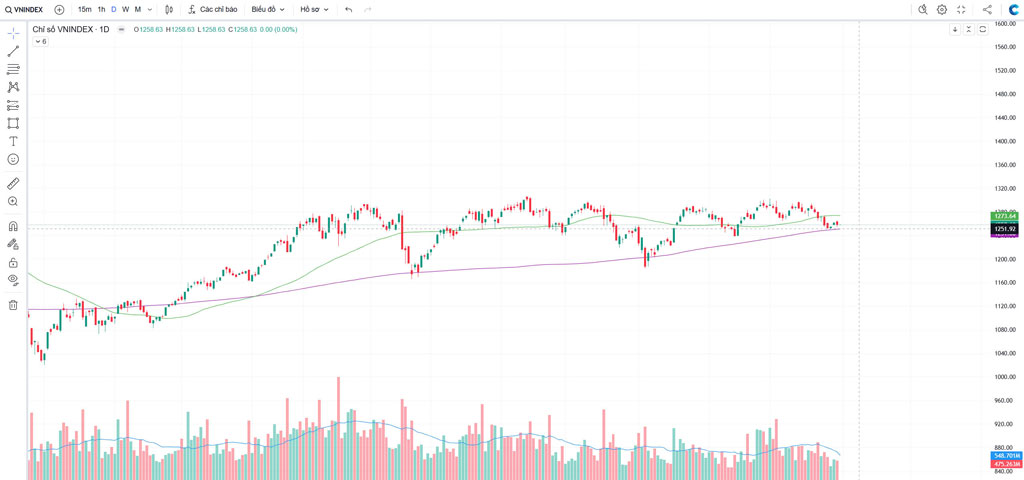Expand the collapsed indicators legend showing 6

pyautogui.click(x=41, y=42)
